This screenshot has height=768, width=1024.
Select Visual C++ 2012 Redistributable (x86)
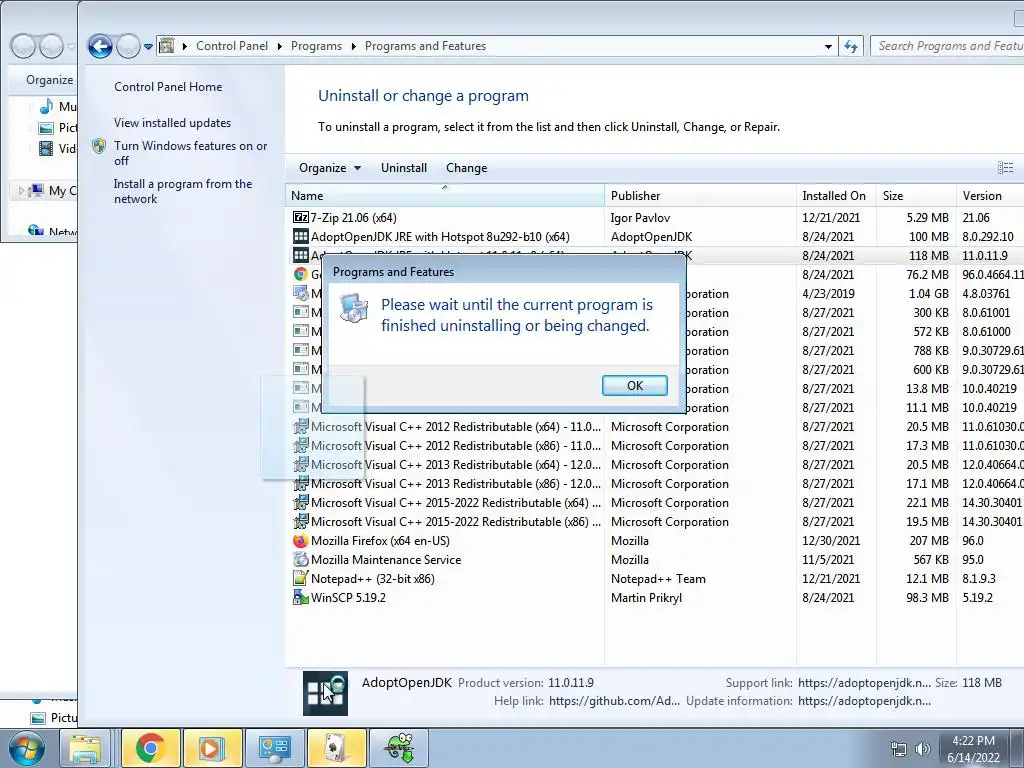[455, 445]
